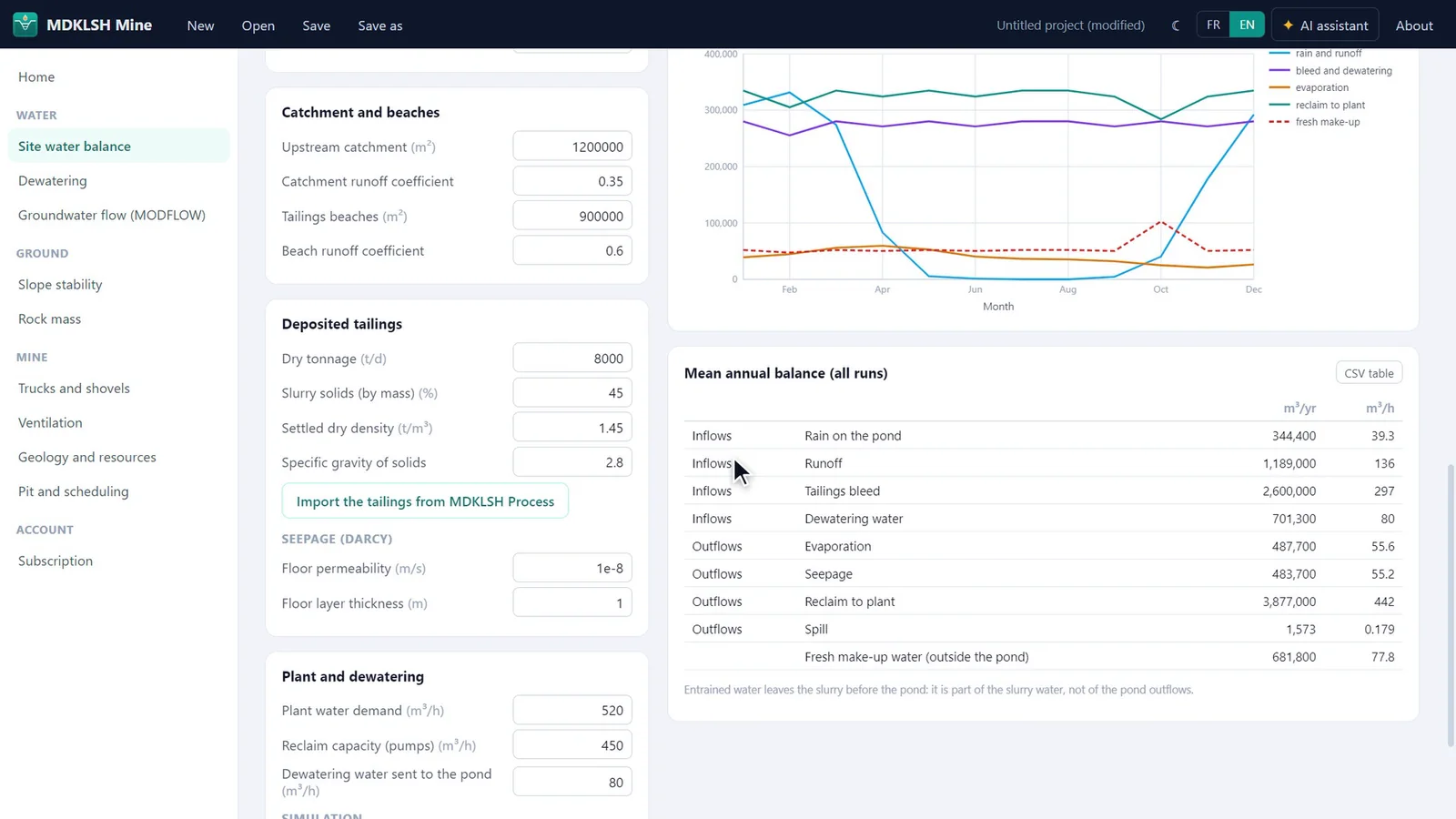
Task: Open Slope stability page
Action: (x=118, y=284)
